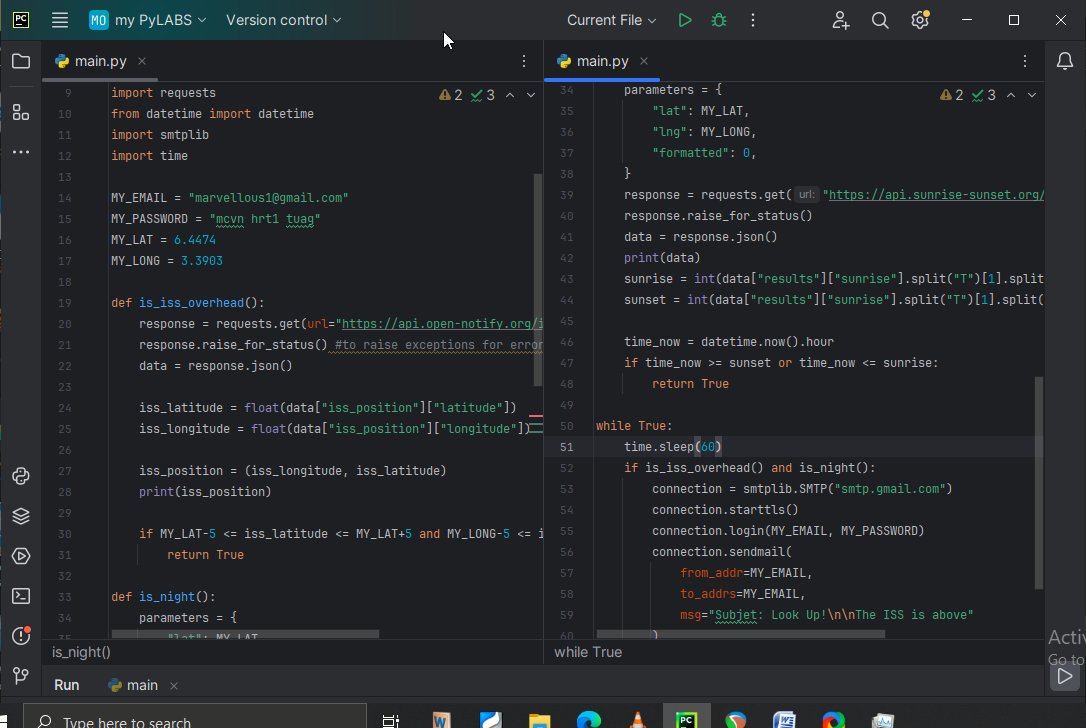Click MY_EMAIL assignment line
Viewport: 1086px width, 728px height.
point(229,197)
